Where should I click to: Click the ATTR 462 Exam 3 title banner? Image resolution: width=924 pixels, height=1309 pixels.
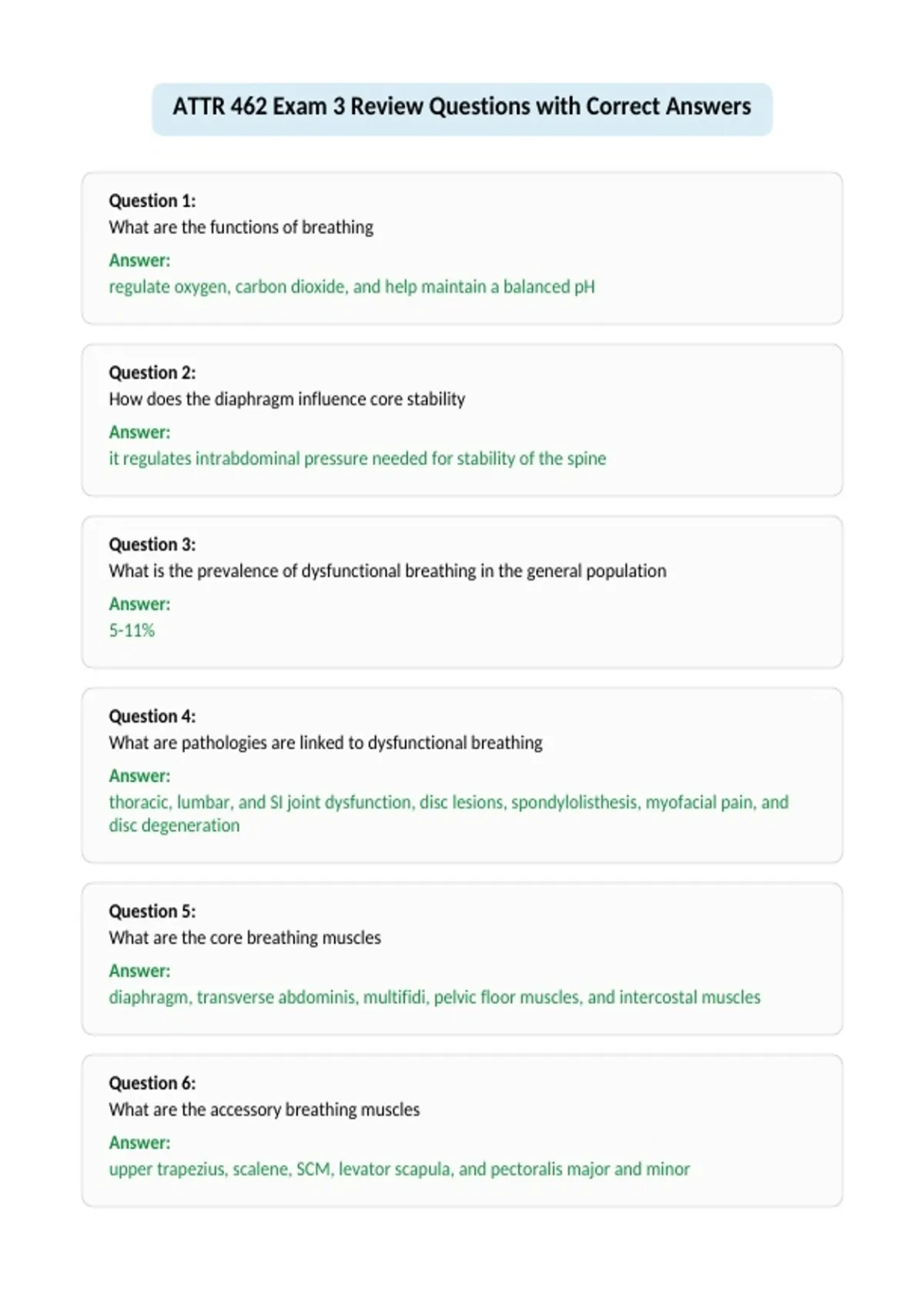pyautogui.click(x=462, y=109)
